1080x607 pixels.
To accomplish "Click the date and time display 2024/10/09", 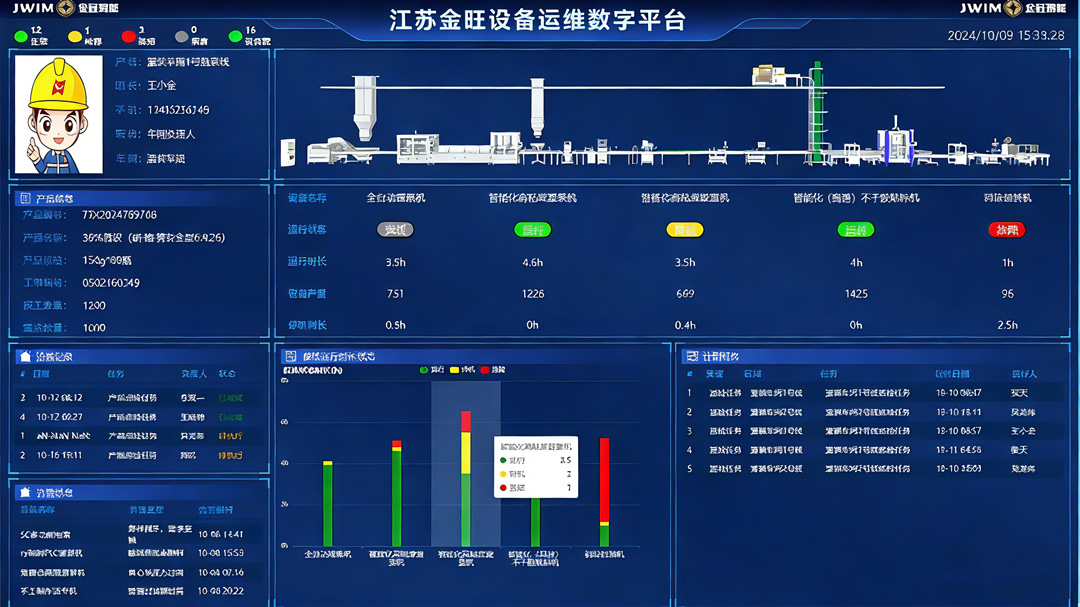I will (1005, 35).
